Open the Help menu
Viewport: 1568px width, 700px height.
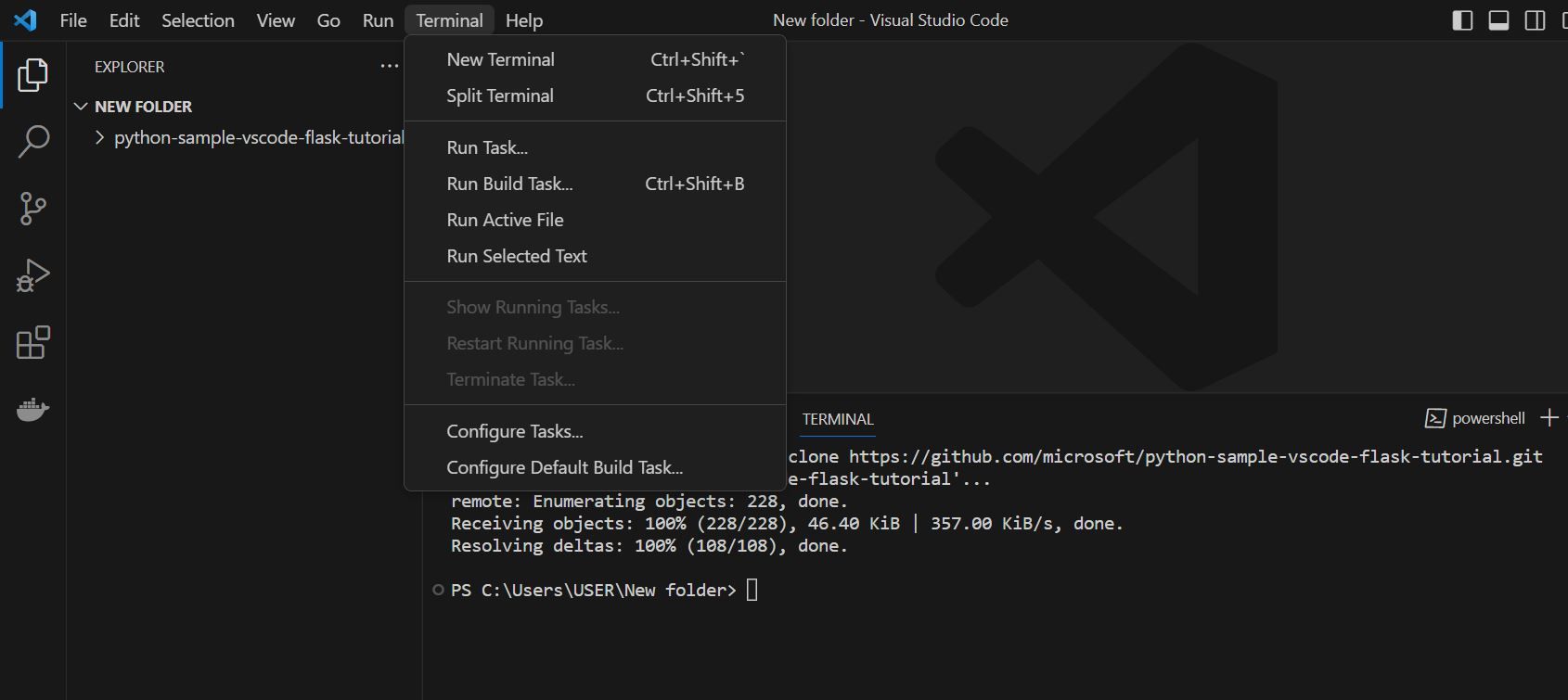523,20
